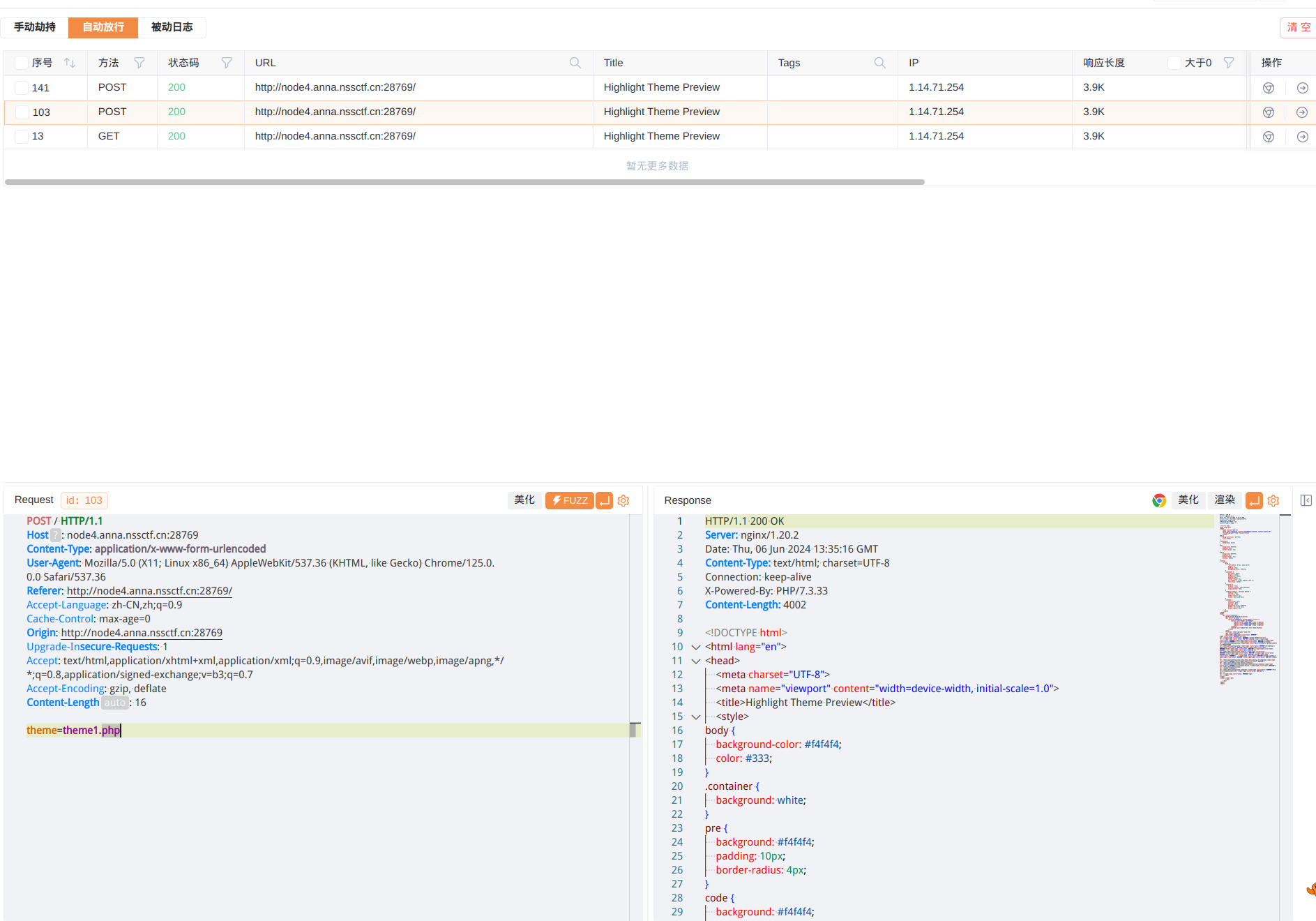Open Request panel settings gear icon
This screenshot has width=1316, height=921.
623,500
